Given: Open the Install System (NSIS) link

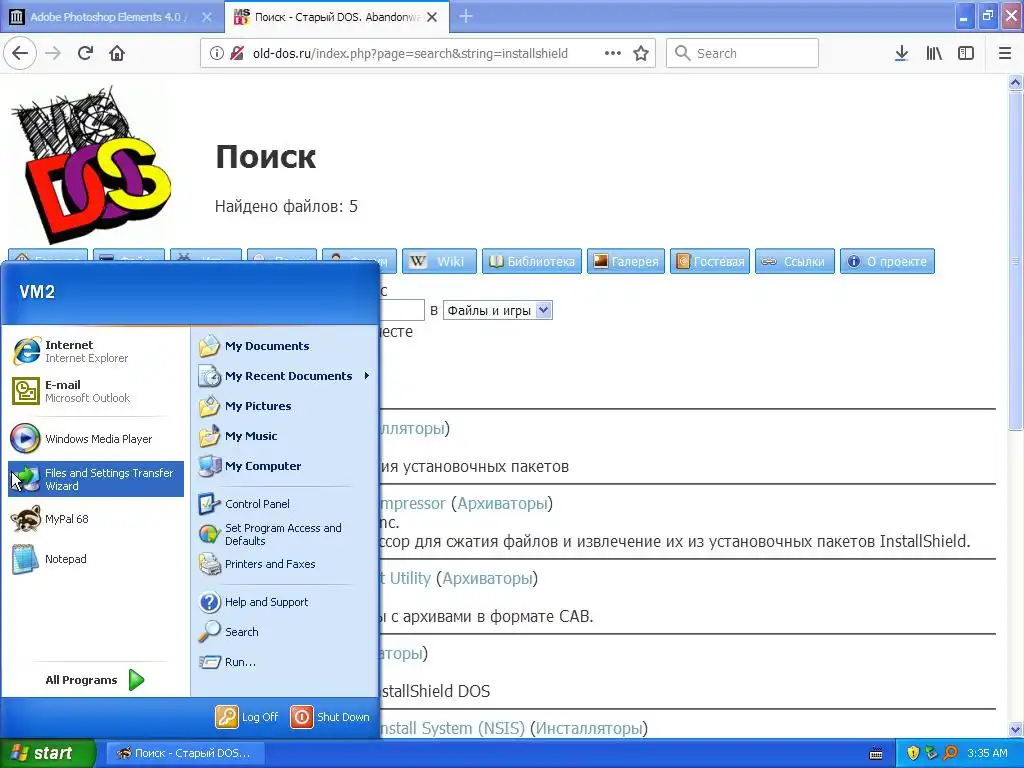Looking at the screenshot, I should click(452, 728).
